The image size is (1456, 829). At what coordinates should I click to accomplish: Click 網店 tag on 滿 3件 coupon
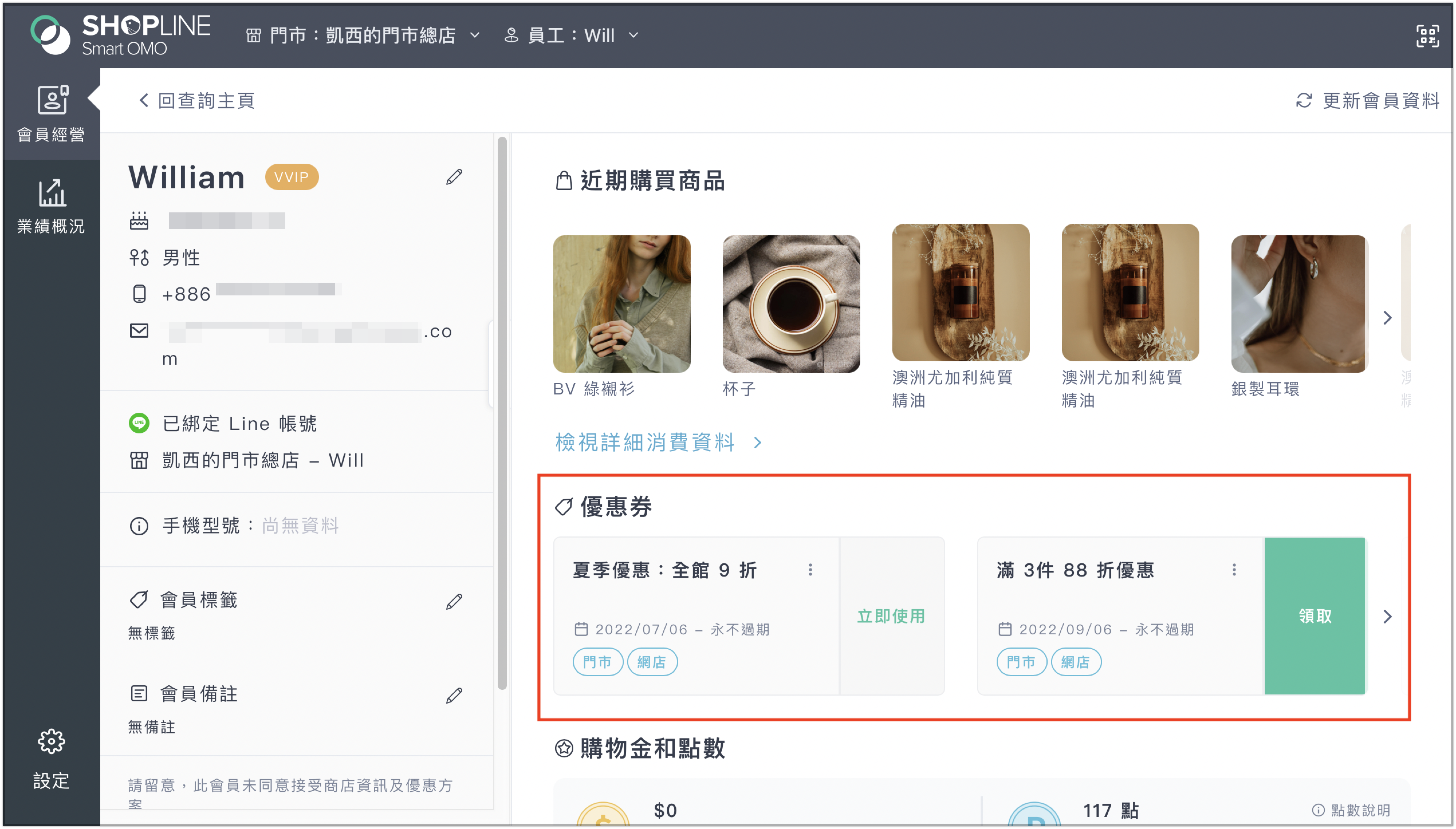click(x=1075, y=662)
